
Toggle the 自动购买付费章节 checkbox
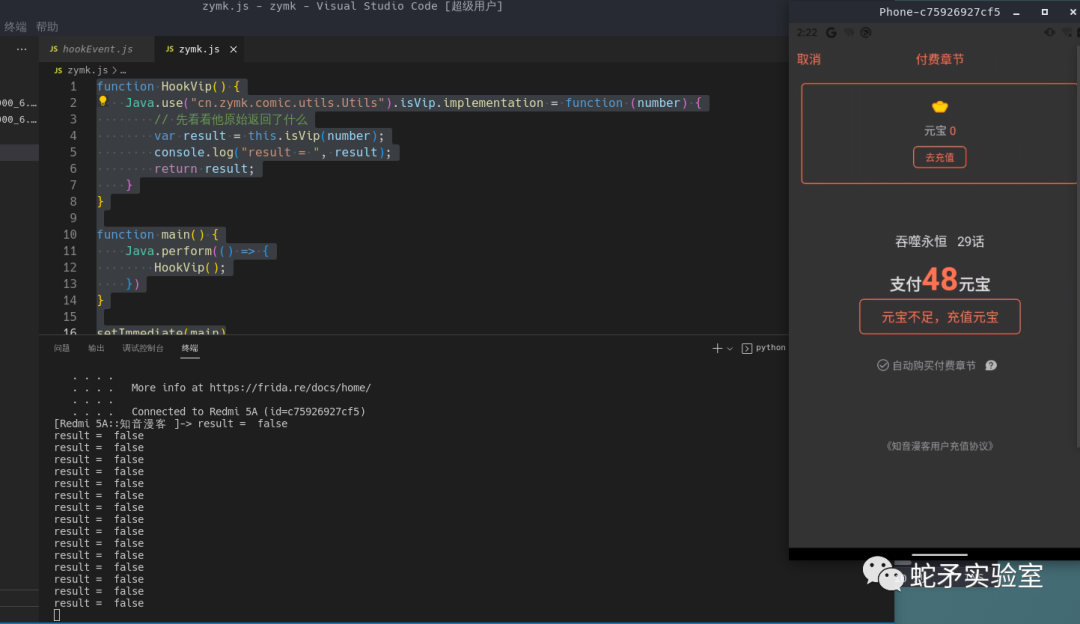tap(882, 366)
